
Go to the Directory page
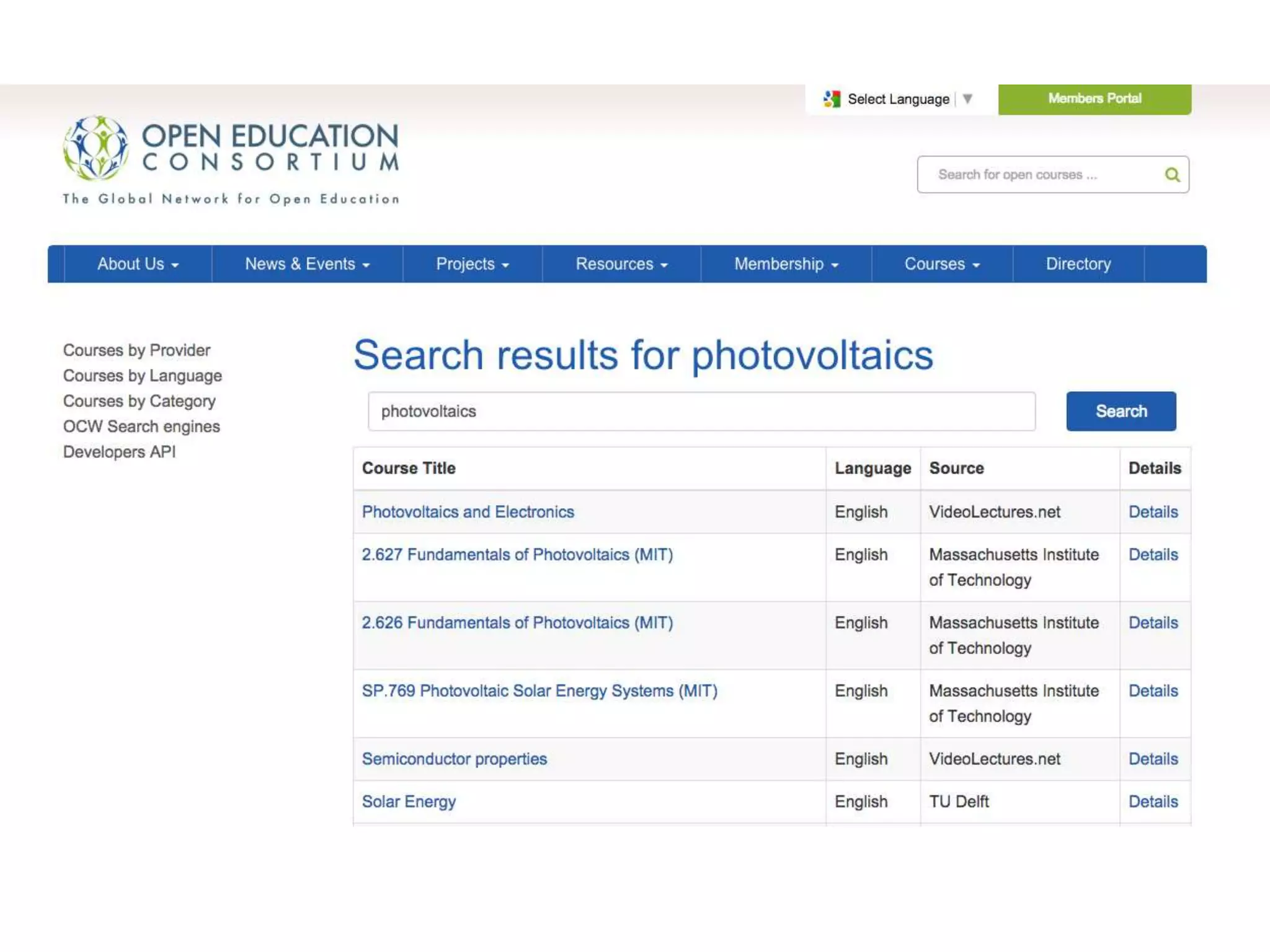pyautogui.click(x=1078, y=264)
